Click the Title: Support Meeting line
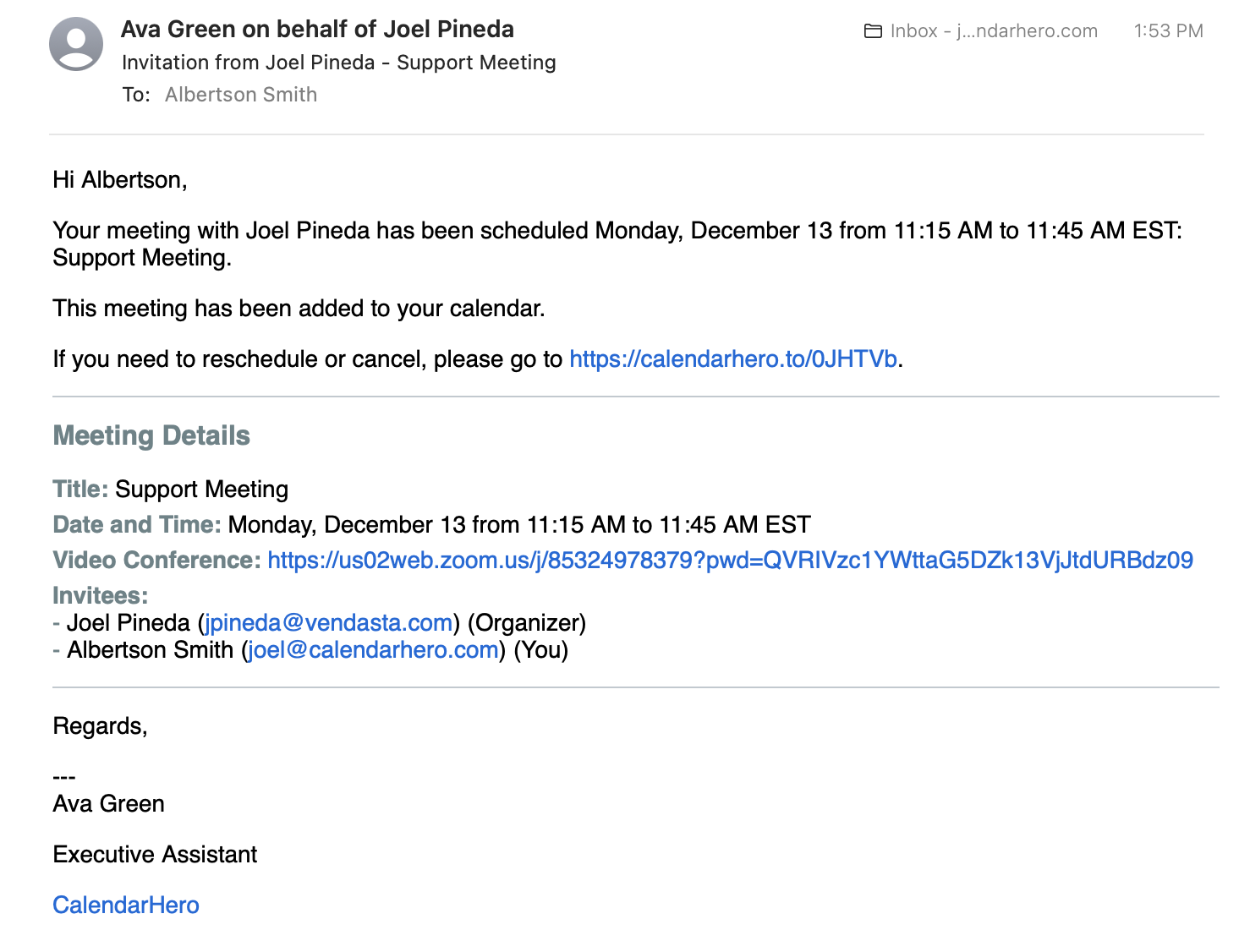Image resolution: width=1250 pixels, height=952 pixels. (x=171, y=490)
